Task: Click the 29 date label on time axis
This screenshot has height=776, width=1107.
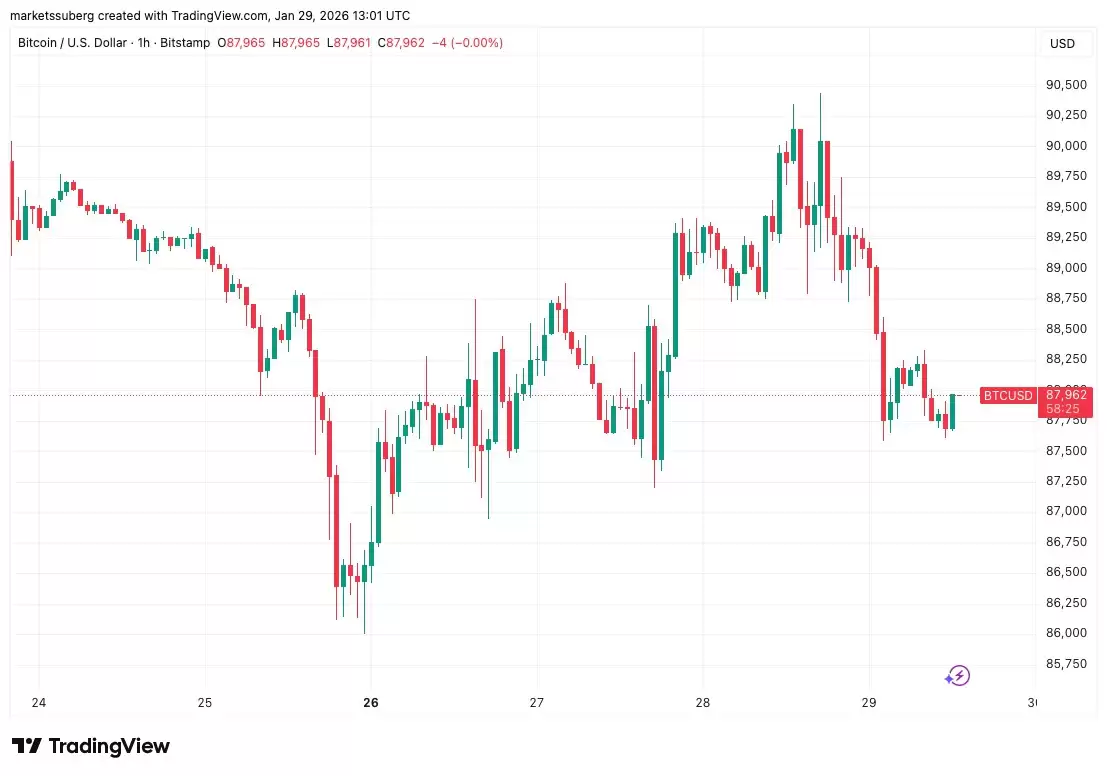Action: [x=869, y=702]
